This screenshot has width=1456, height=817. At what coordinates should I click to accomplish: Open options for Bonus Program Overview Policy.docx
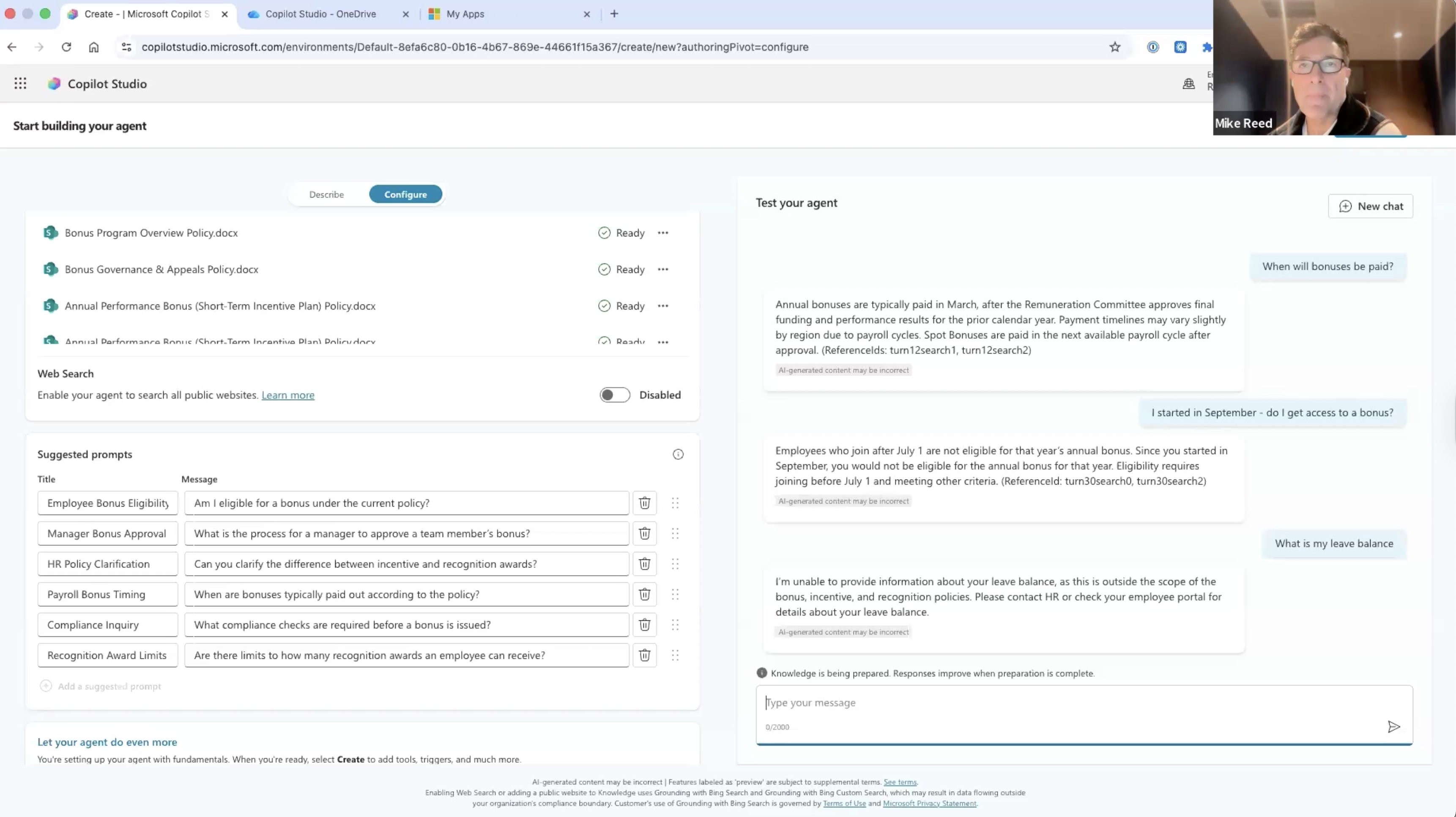click(663, 233)
